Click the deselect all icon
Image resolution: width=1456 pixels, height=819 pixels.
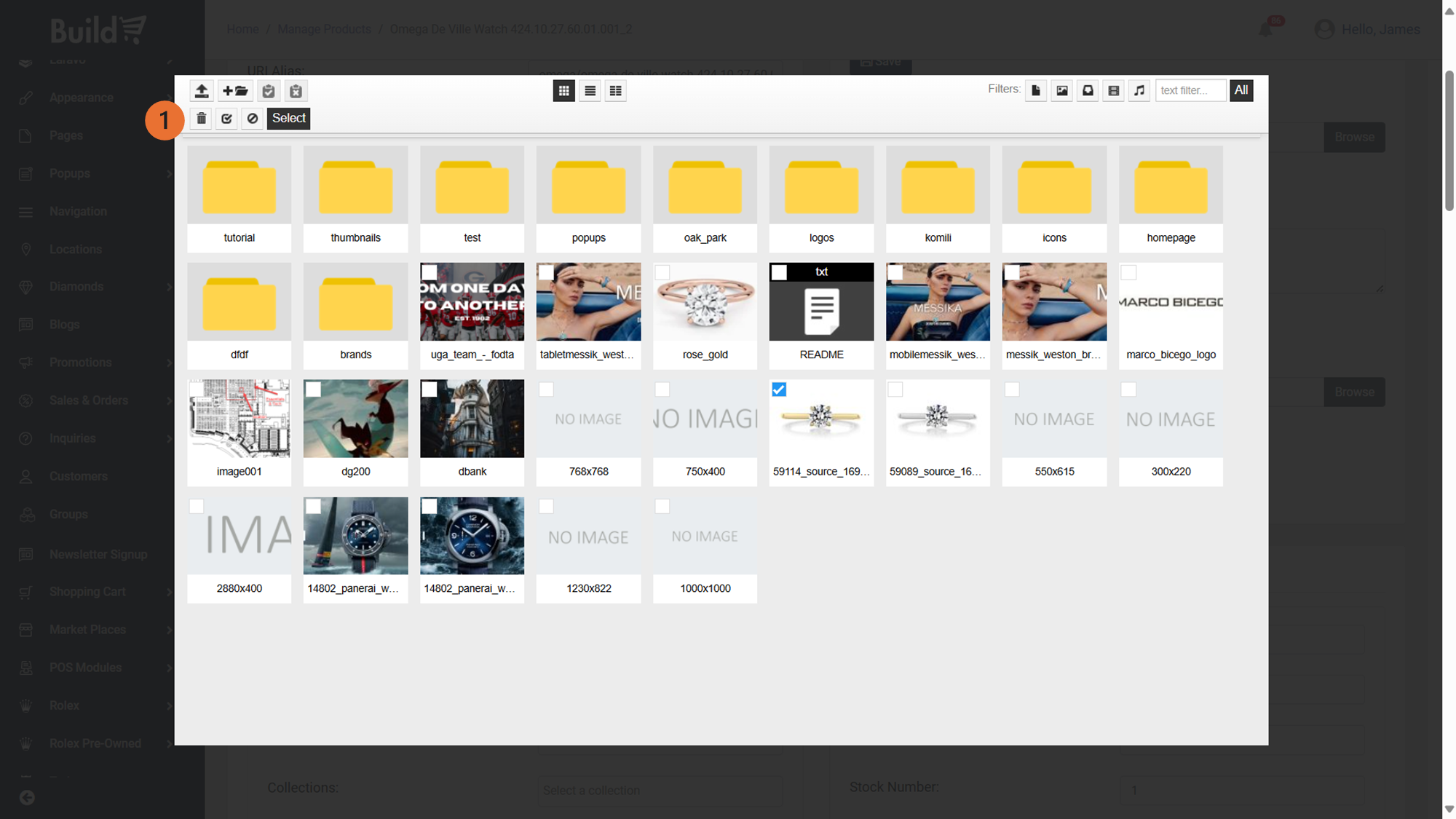pyautogui.click(x=253, y=119)
